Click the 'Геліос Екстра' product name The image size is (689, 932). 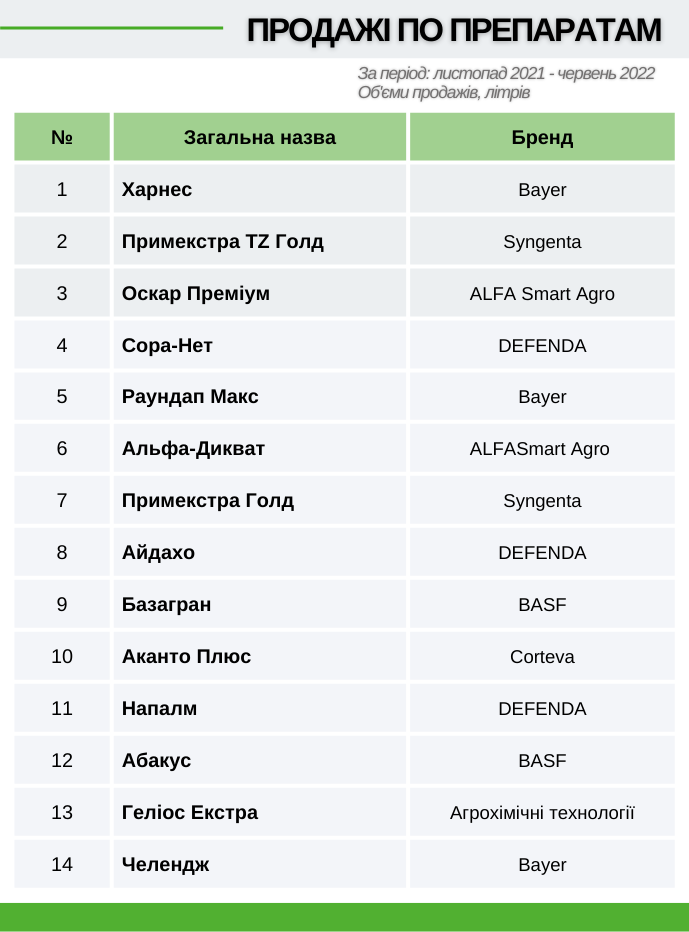coord(190,813)
